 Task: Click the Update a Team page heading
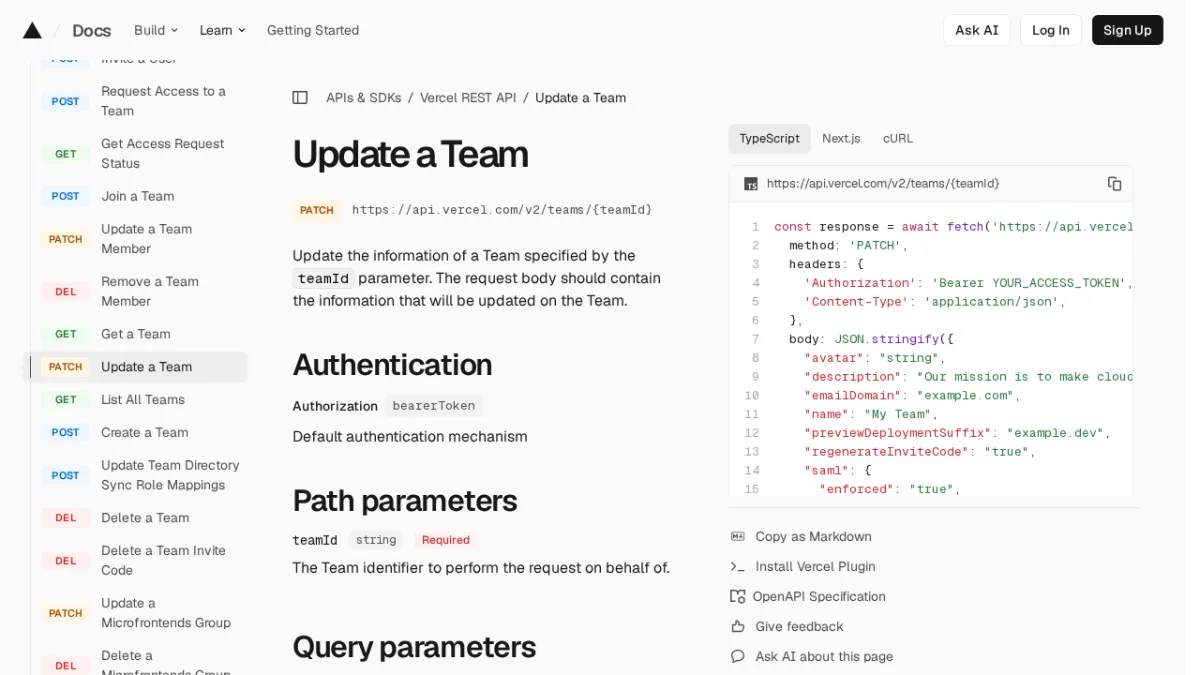(410, 155)
